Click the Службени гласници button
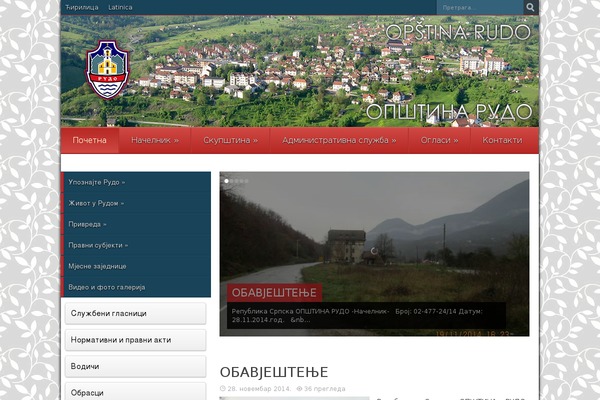Viewport: 600px width, 400px height. (x=135, y=313)
